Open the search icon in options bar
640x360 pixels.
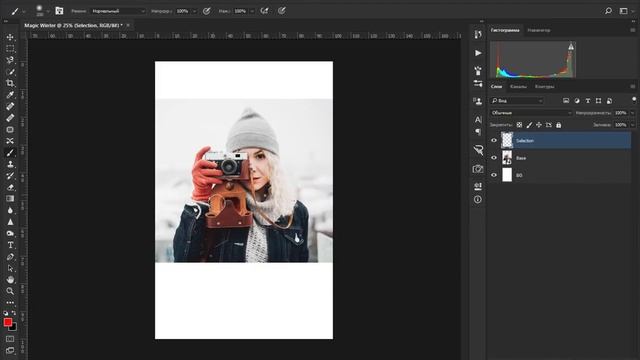[608, 11]
